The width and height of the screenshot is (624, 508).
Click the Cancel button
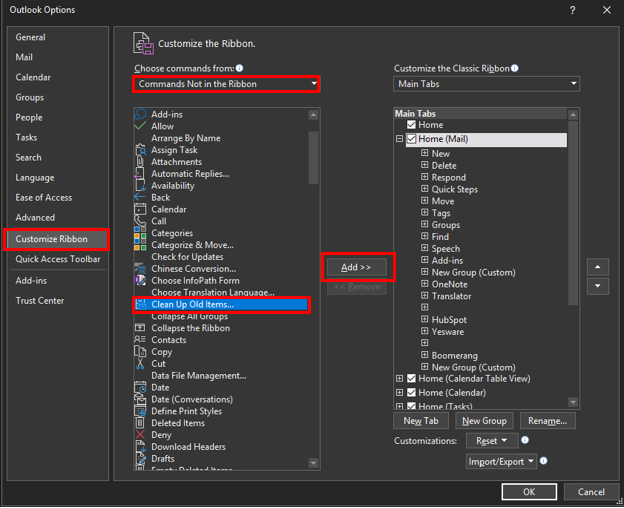click(591, 492)
